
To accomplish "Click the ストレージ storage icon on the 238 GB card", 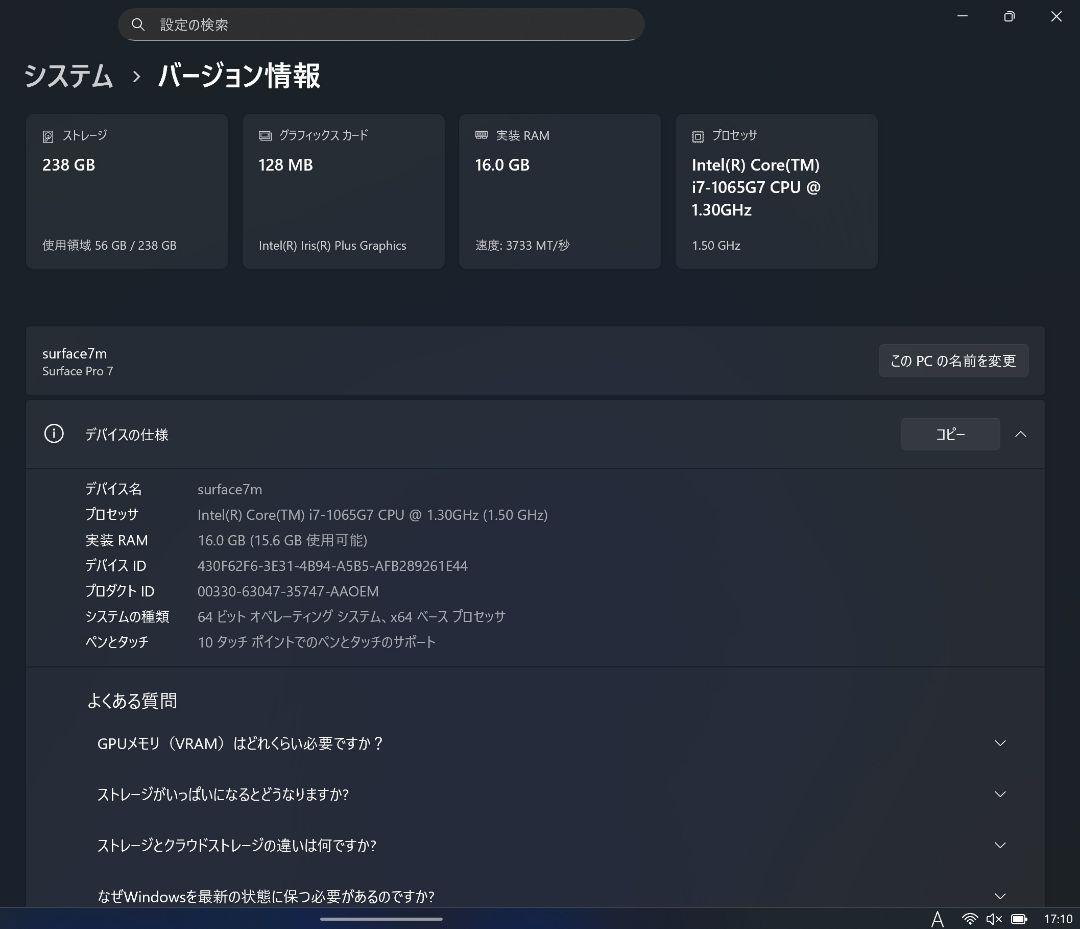I will [x=49, y=135].
